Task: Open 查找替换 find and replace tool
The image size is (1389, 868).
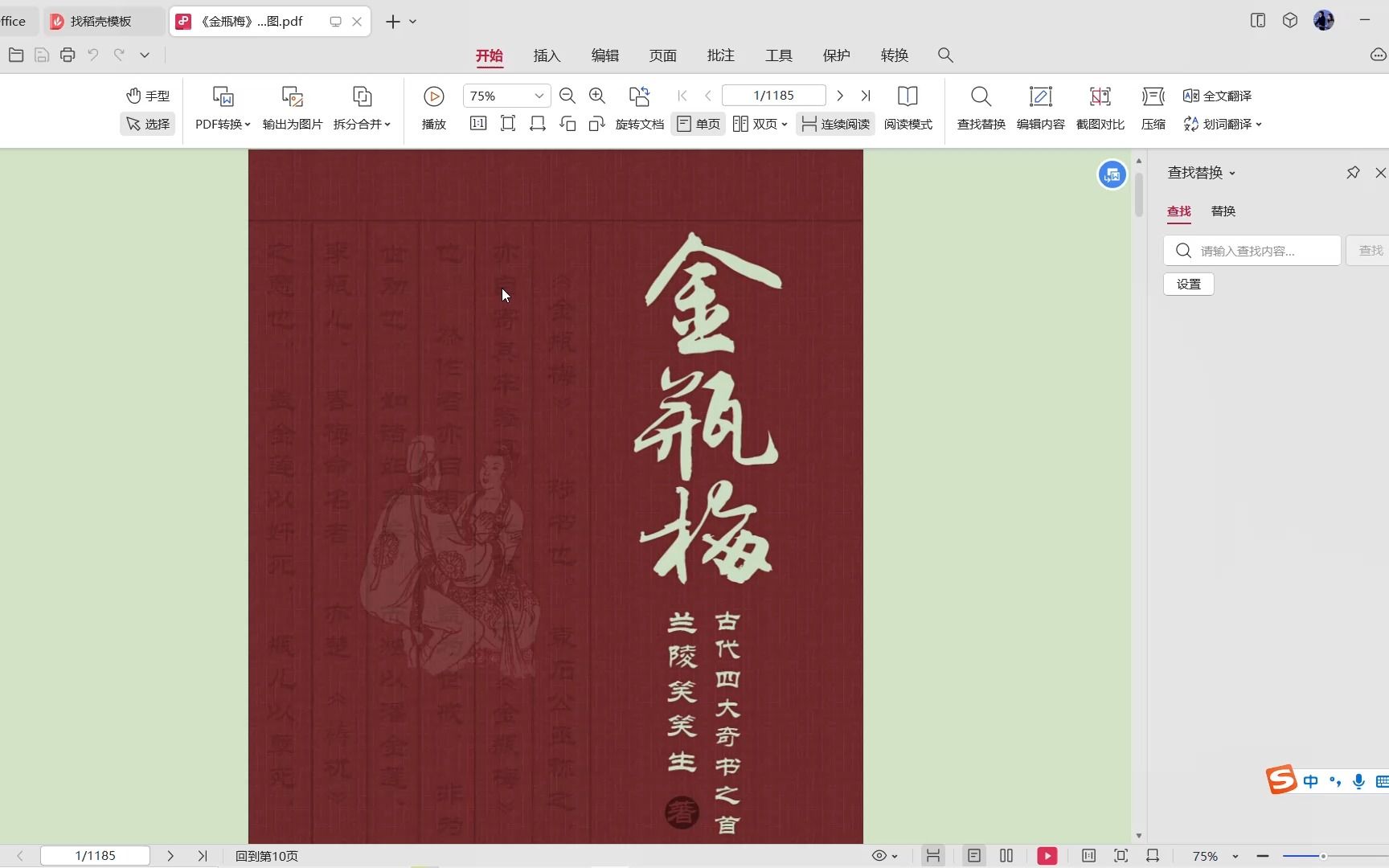Action: click(x=981, y=108)
